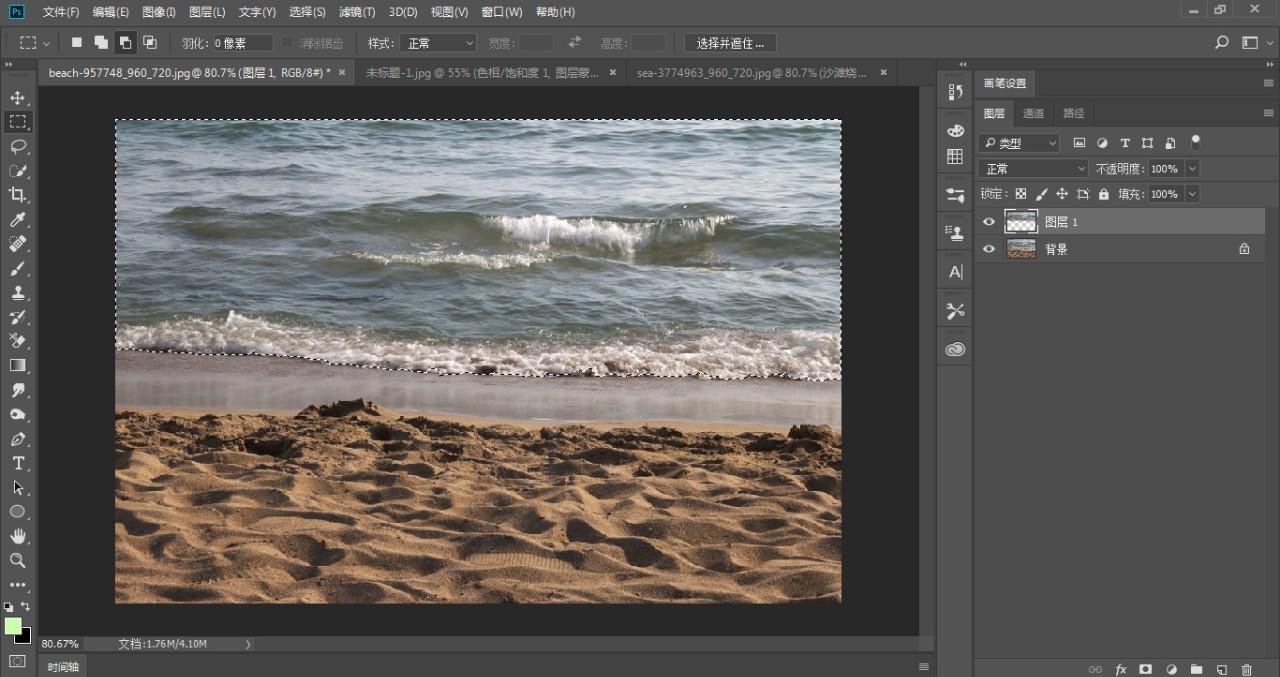Click the delete layer trash icon

click(1246, 669)
